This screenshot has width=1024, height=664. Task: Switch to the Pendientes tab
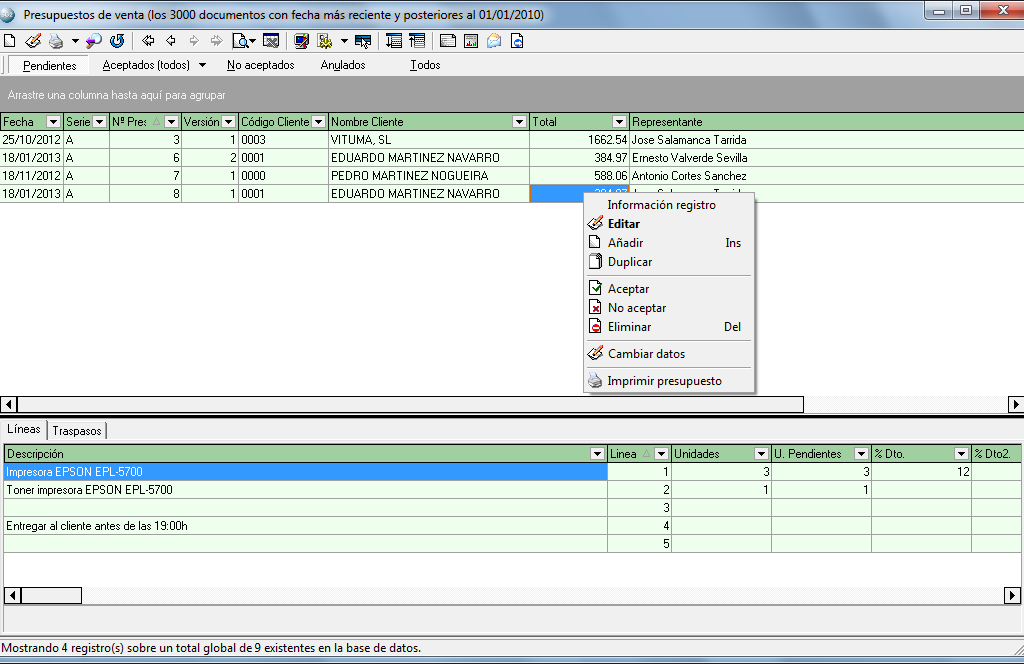(x=50, y=65)
